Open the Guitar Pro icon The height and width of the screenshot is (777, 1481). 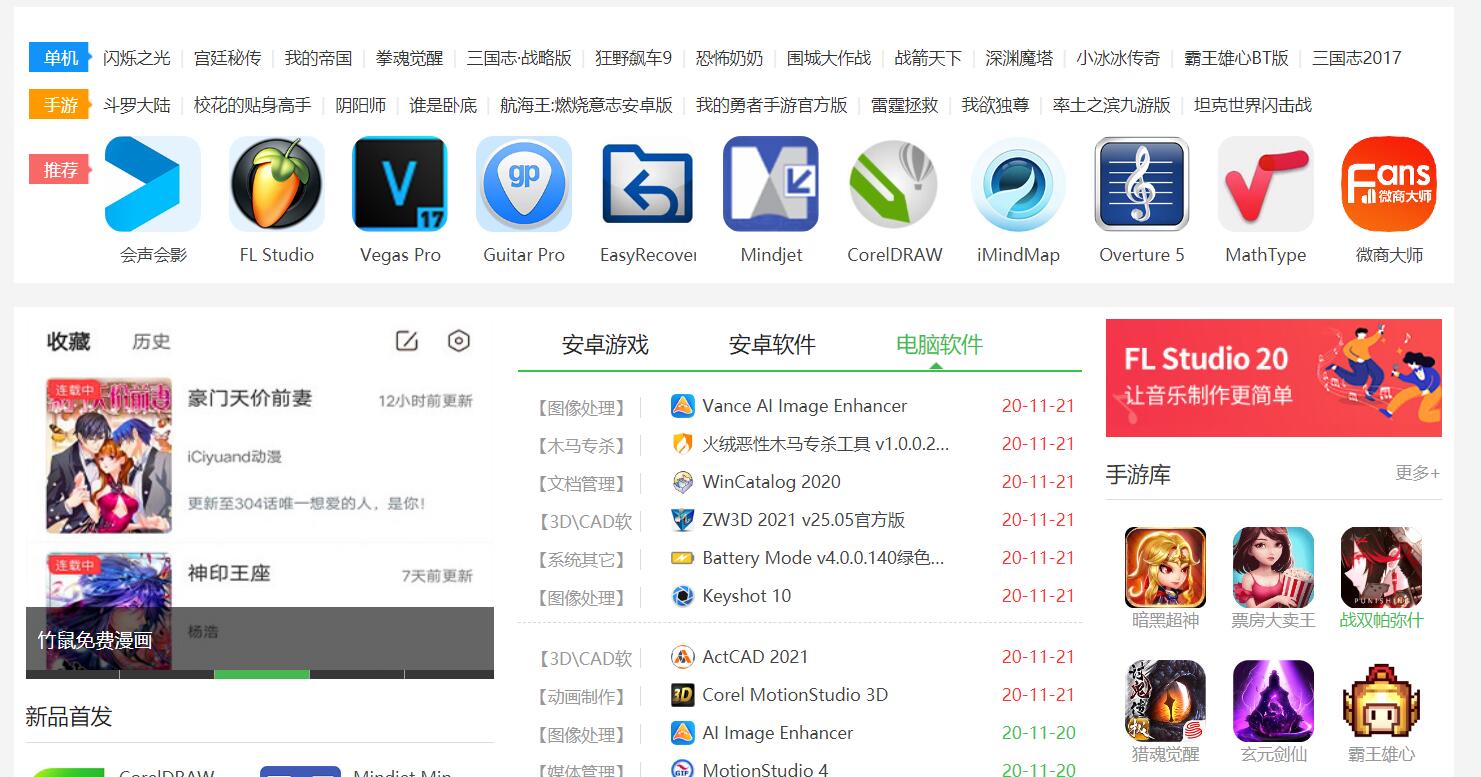(x=524, y=184)
